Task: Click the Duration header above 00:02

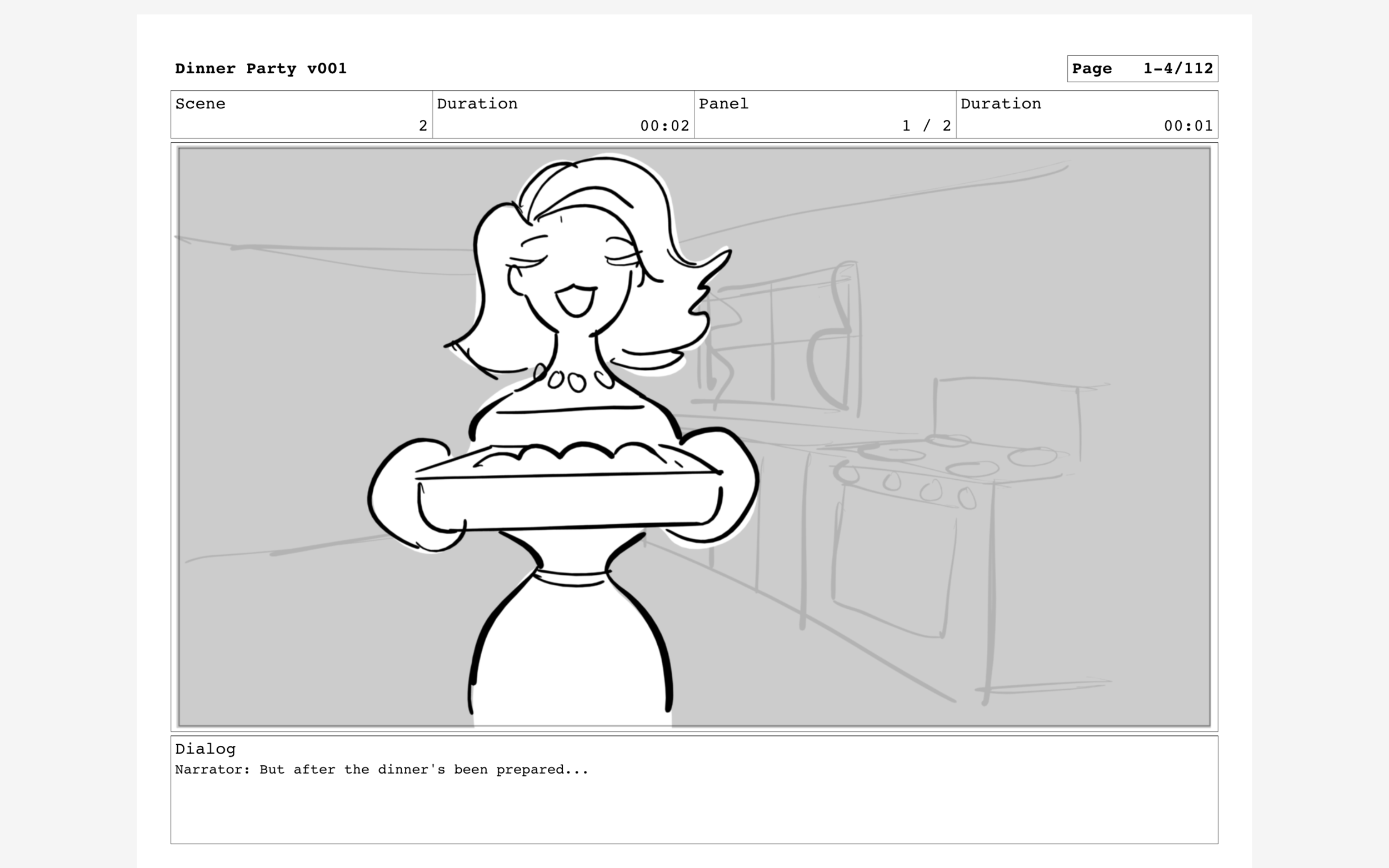Action: pos(477,104)
